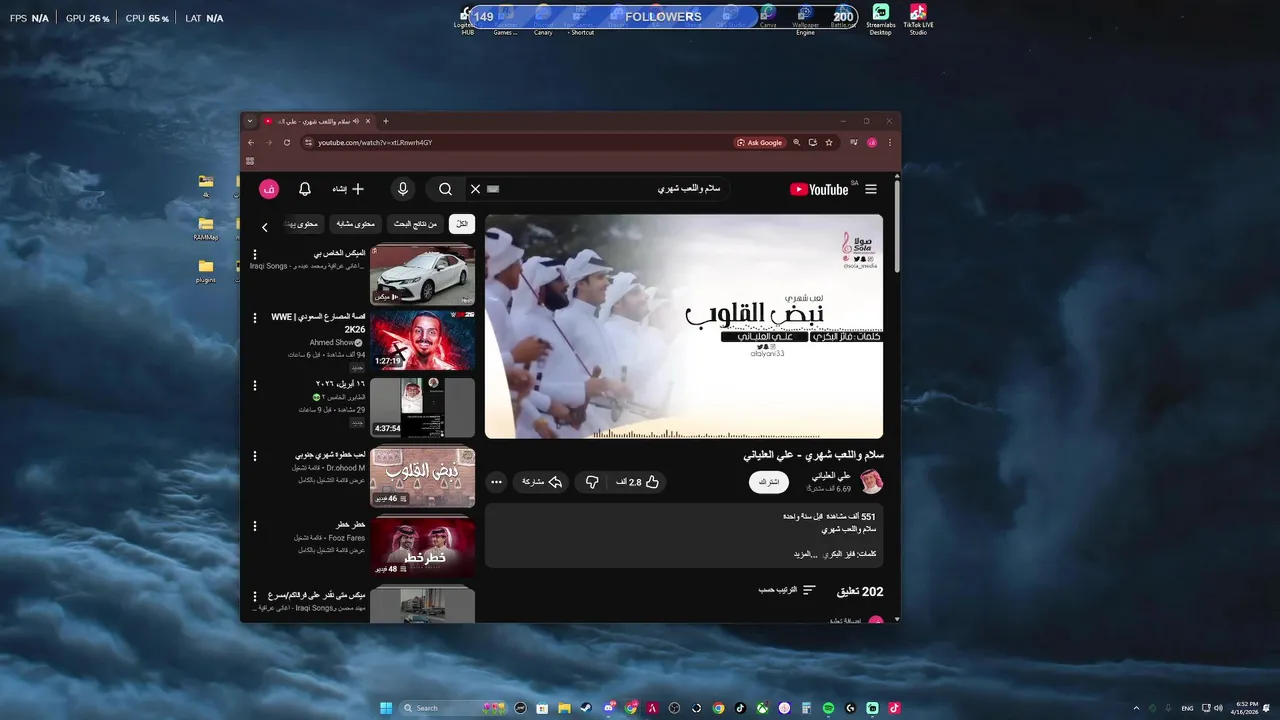Click the white Subscribe button
The height and width of the screenshot is (720, 1280).
[x=769, y=482]
